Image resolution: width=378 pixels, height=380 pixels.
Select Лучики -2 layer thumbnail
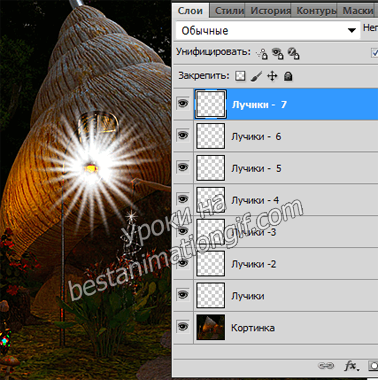[211, 263]
